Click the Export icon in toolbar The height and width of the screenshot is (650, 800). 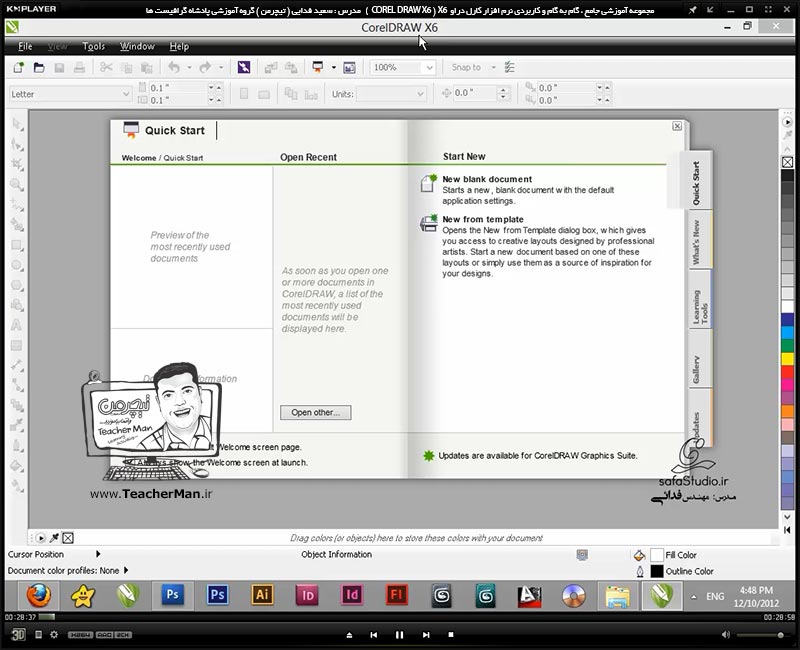[x=291, y=67]
